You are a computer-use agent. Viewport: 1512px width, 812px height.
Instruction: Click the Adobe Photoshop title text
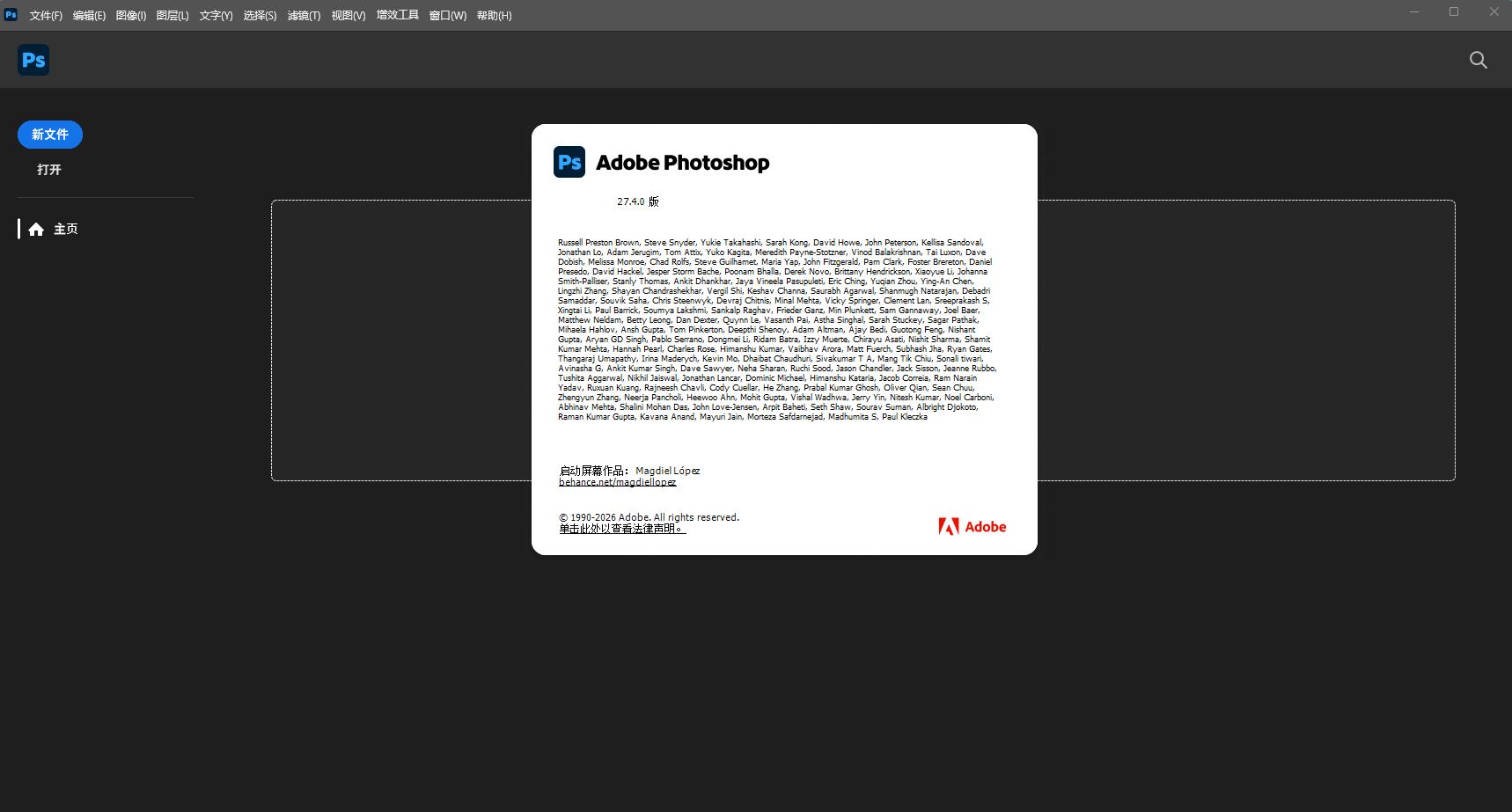point(682,163)
